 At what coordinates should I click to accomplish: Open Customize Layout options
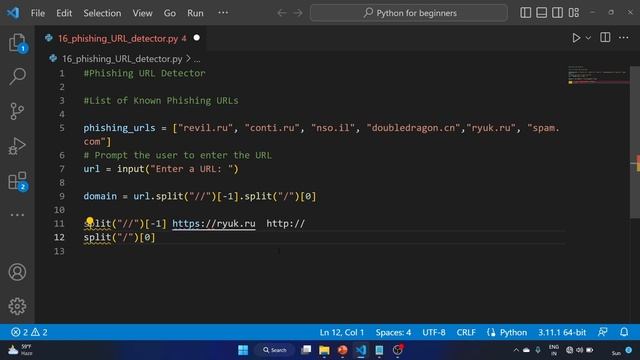(573, 13)
